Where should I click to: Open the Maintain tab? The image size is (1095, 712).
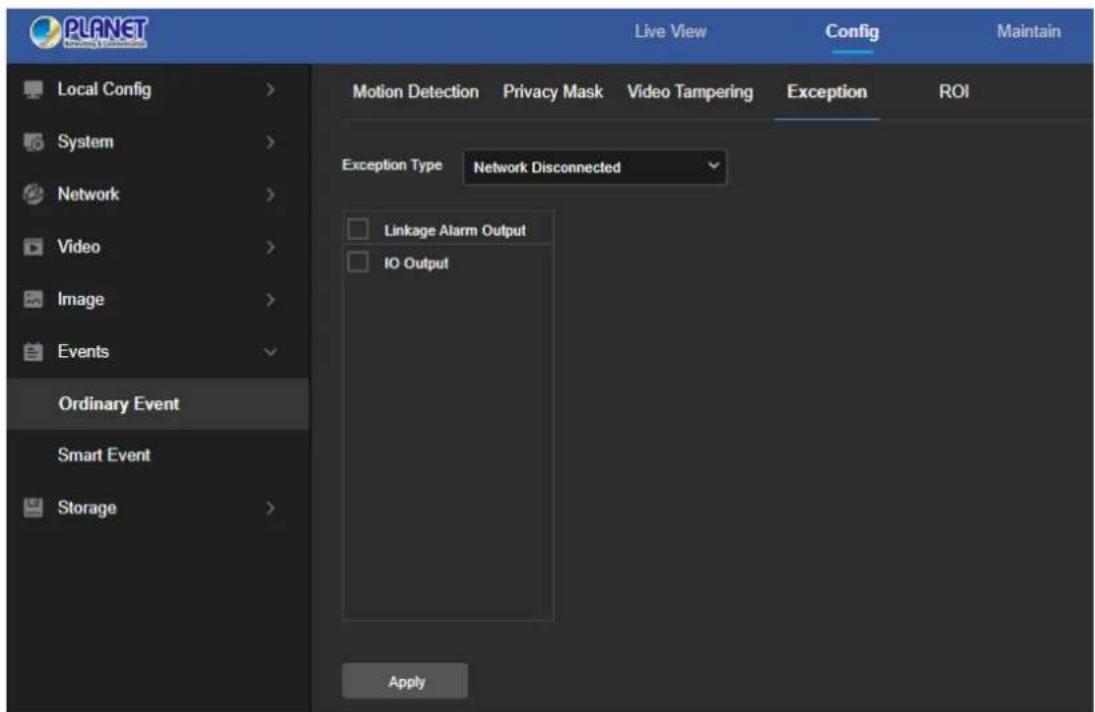(x=1029, y=31)
